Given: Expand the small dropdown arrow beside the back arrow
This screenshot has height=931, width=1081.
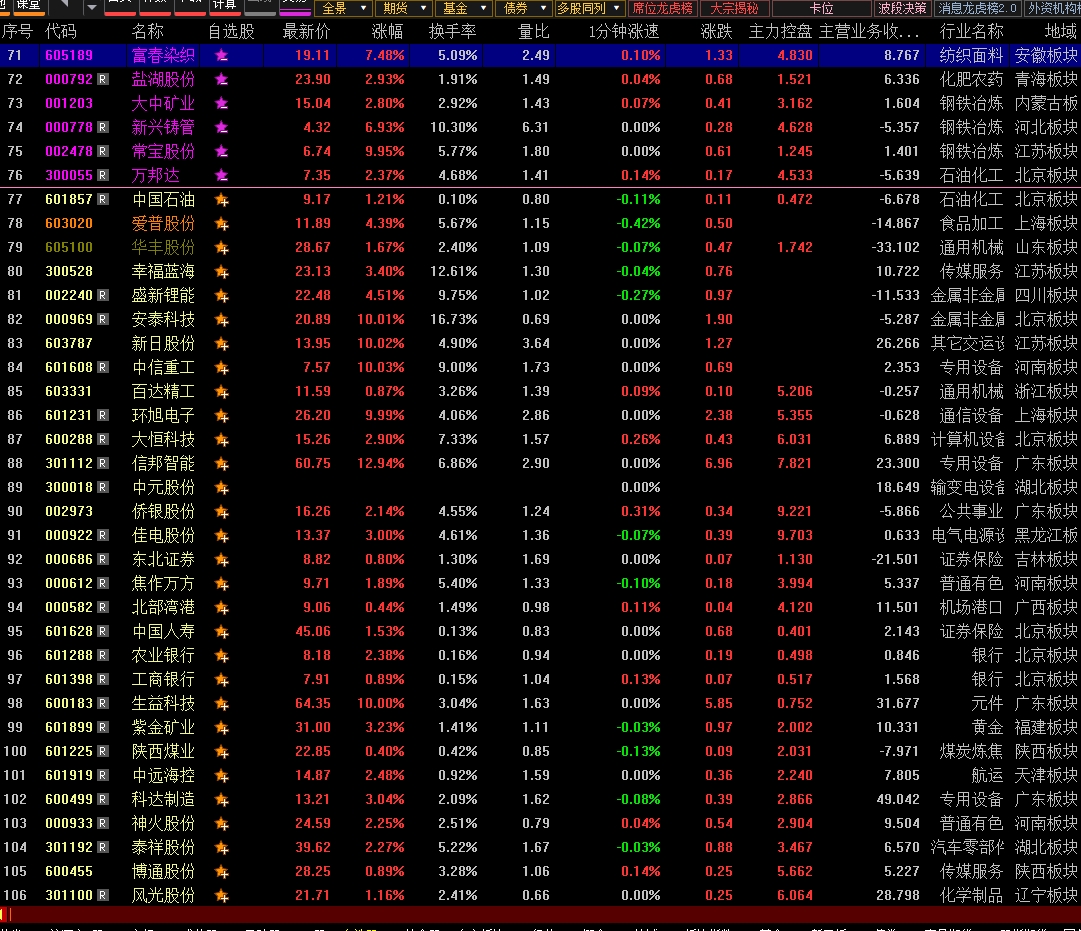Looking at the screenshot, I should 91,8.
